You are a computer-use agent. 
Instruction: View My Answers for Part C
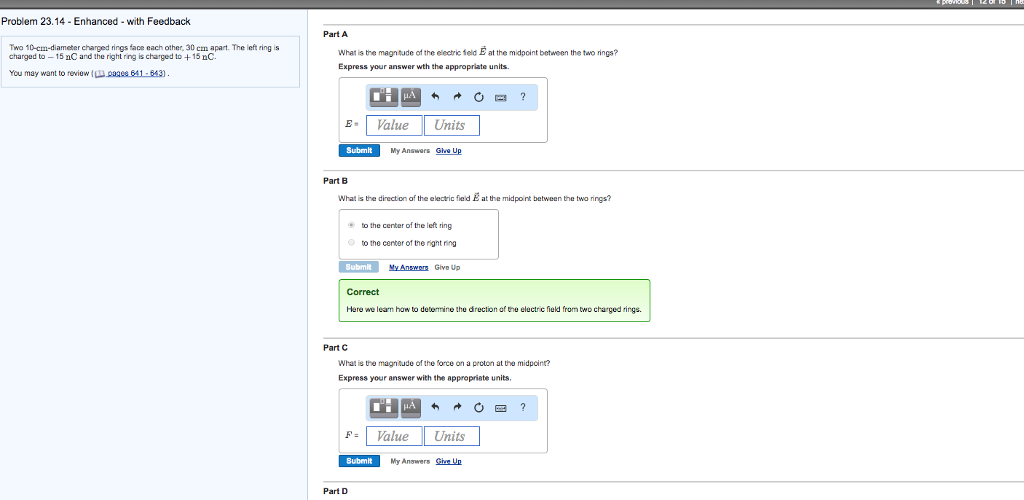click(410, 461)
